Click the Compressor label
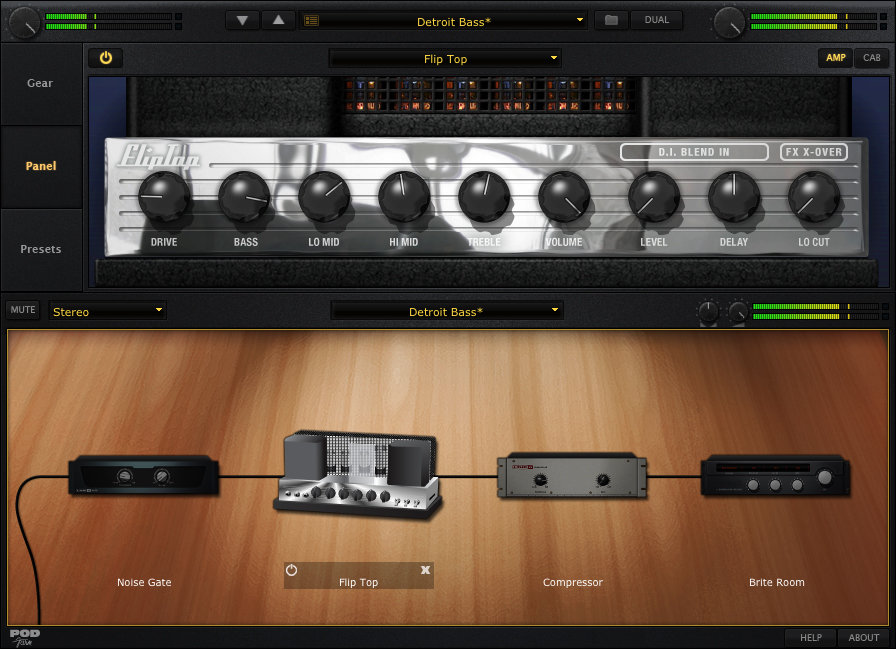The image size is (896, 649). coord(573,582)
